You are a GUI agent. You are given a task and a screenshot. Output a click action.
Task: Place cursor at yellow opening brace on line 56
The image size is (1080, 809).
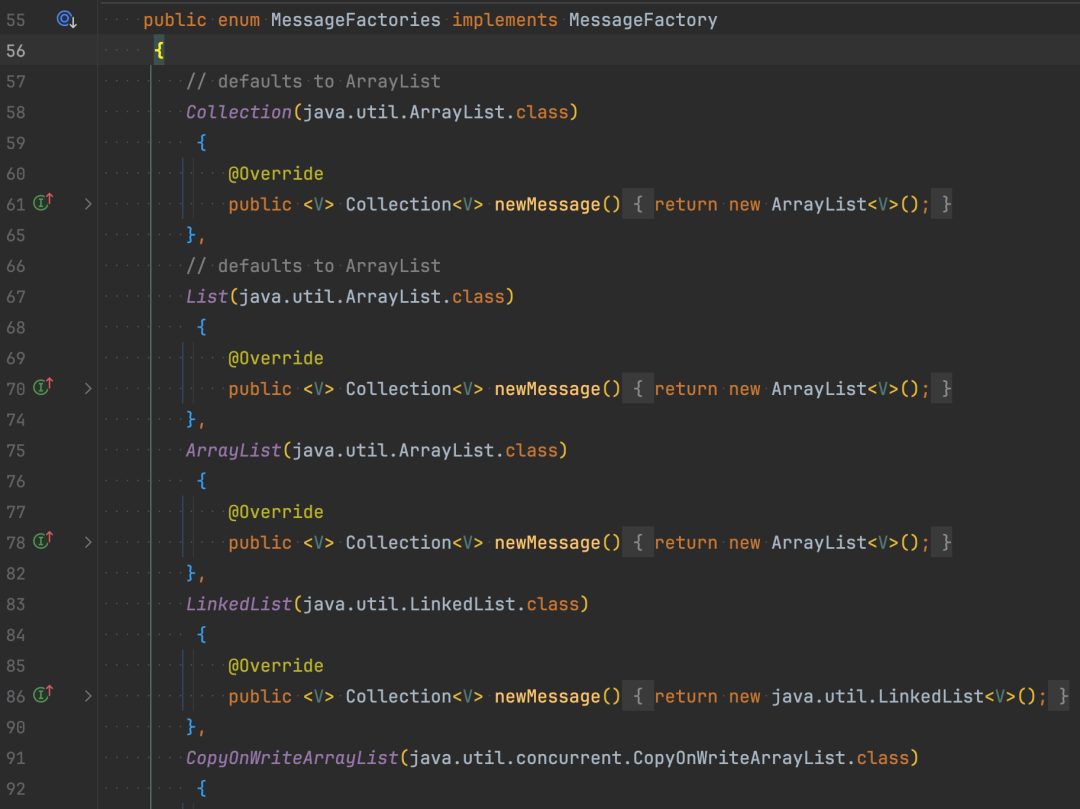159,50
